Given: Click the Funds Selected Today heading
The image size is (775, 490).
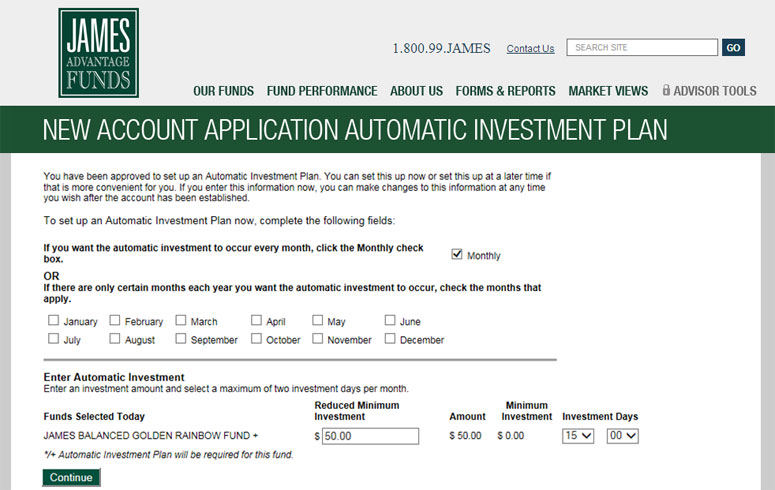Looking at the screenshot, I should 94,416.
